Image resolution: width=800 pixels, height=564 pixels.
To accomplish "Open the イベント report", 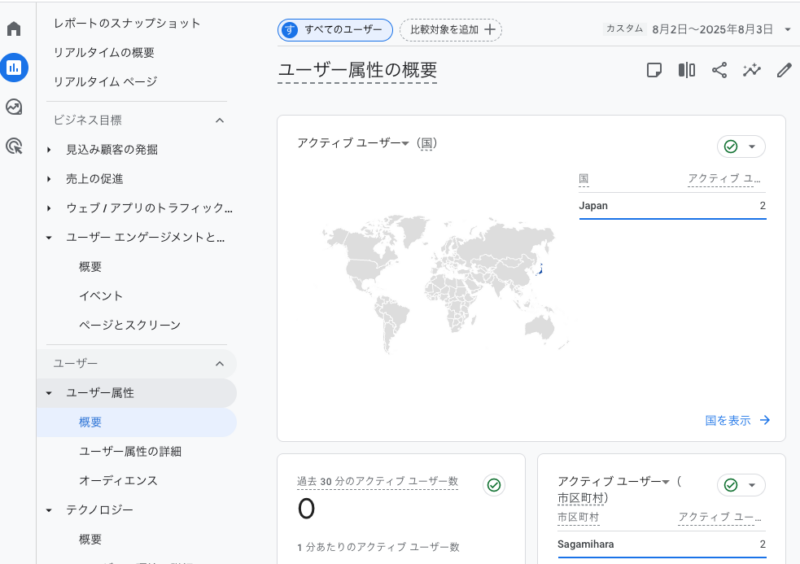I will [101, 296].
